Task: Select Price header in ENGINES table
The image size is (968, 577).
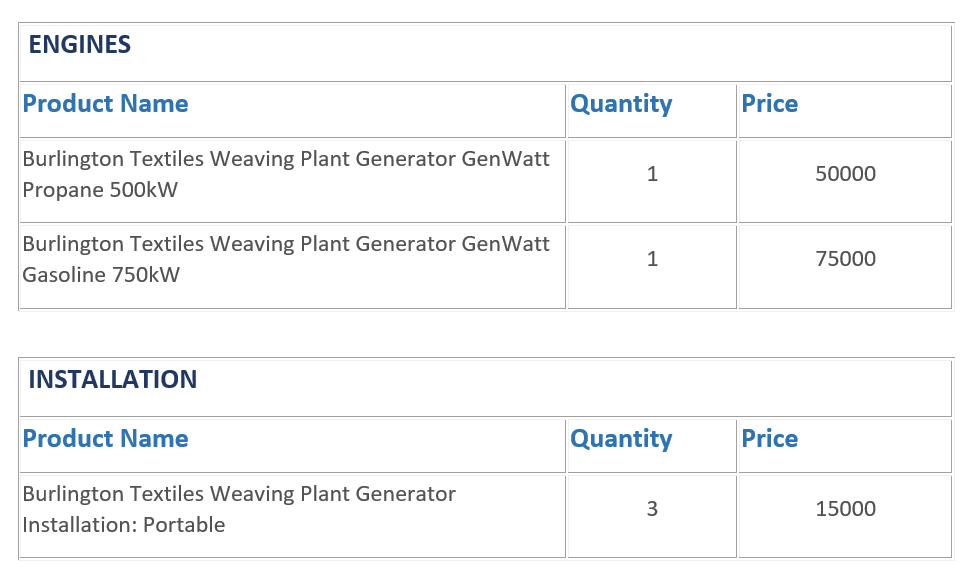Action: pyautogui.click(x=770, y=104)
